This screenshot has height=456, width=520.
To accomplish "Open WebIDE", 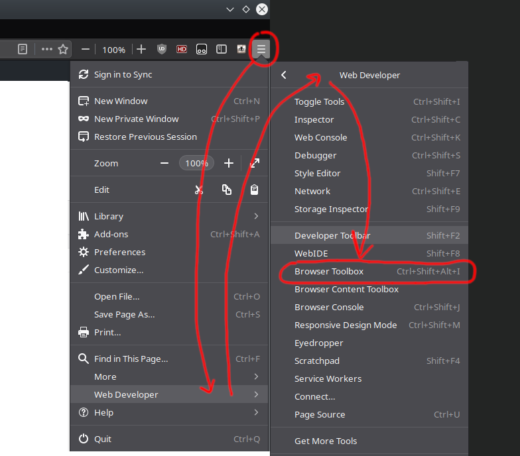I will [x=369, y=254].
